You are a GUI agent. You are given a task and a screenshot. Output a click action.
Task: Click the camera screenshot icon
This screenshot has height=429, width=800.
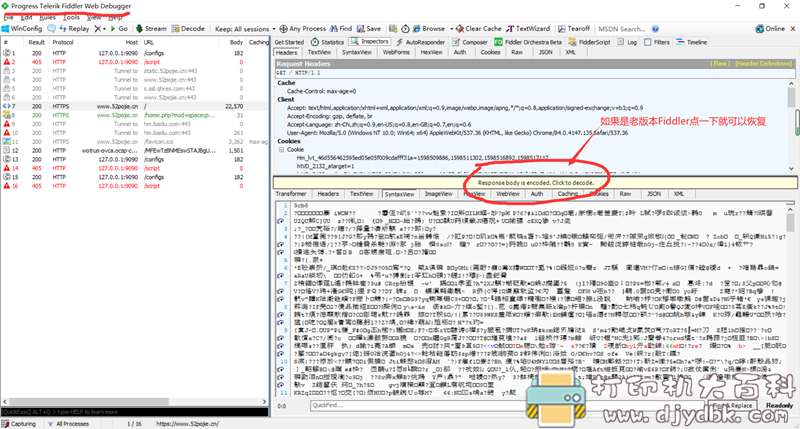pos(393,29)
